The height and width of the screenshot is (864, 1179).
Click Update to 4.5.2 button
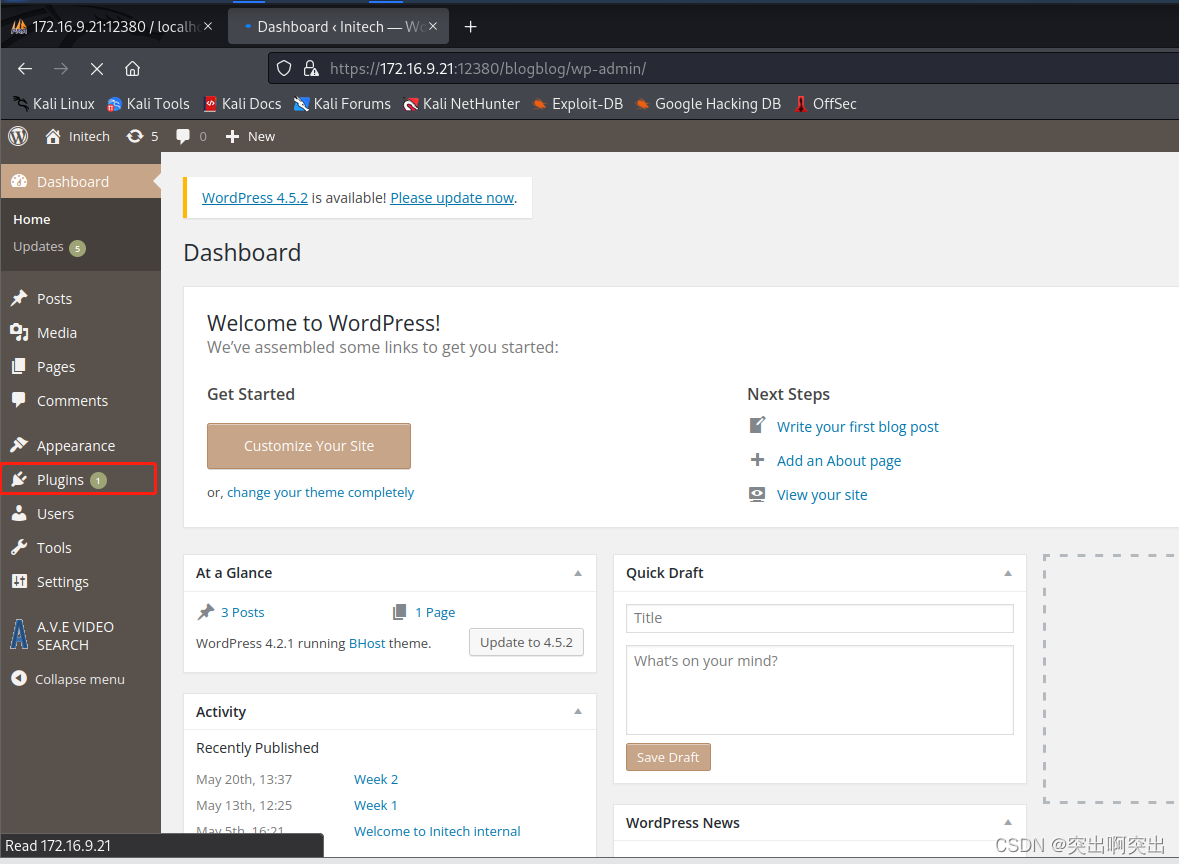(526, 642)
